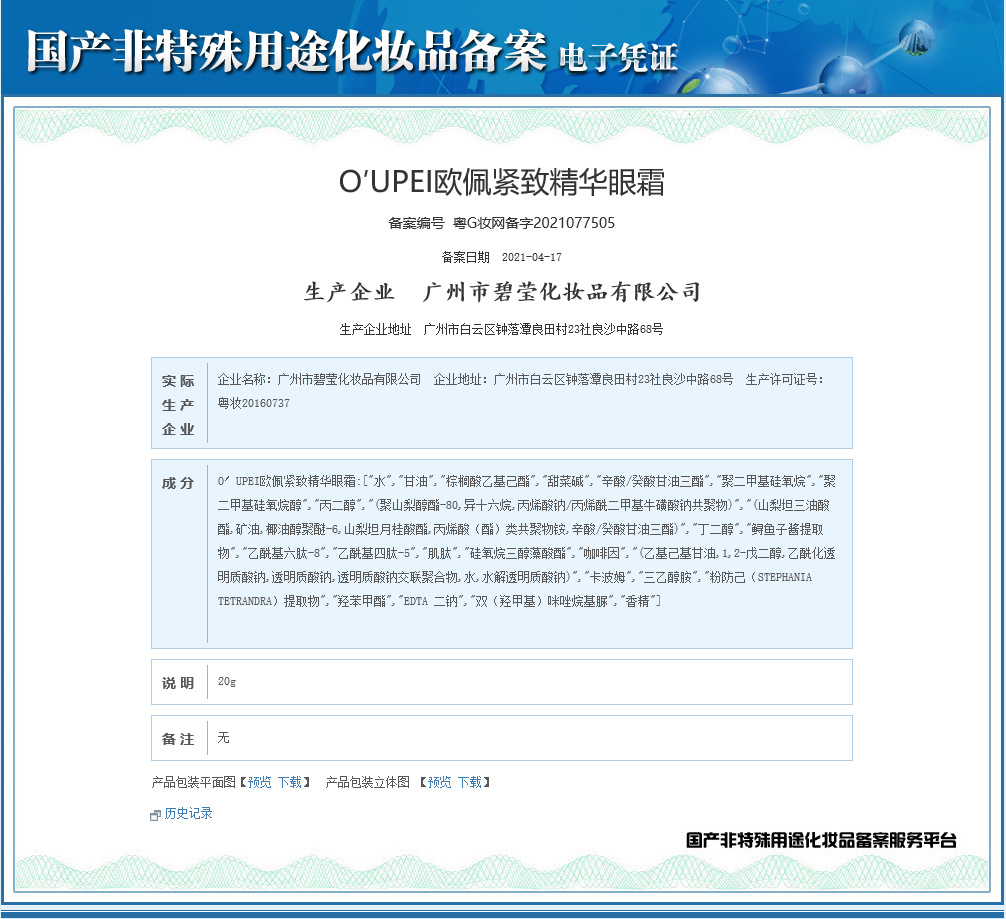Image resolution: width=1006 pixels, height=919 pixels.
Task: Select the 企业名称 line in actual manufacturer box
Action: click(x=319, y=379)
